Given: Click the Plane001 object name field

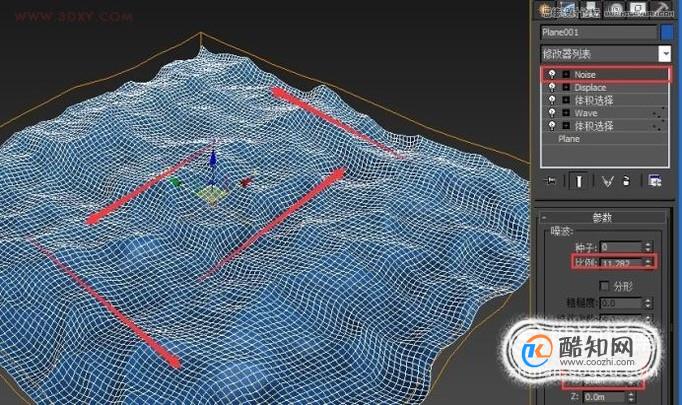Looking at the screenshot, I should pyautogui.click(x=598, y=33).
